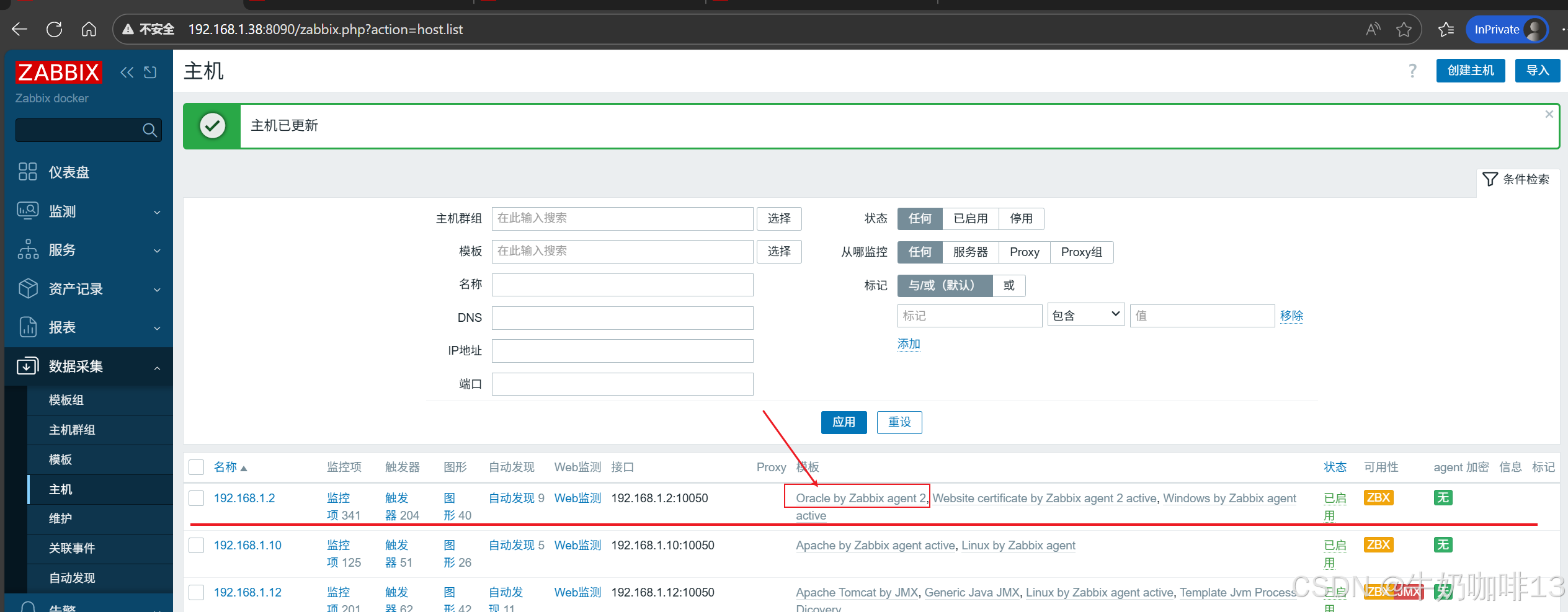Select 服务器 monitored-by option

(x=971, y=252)
